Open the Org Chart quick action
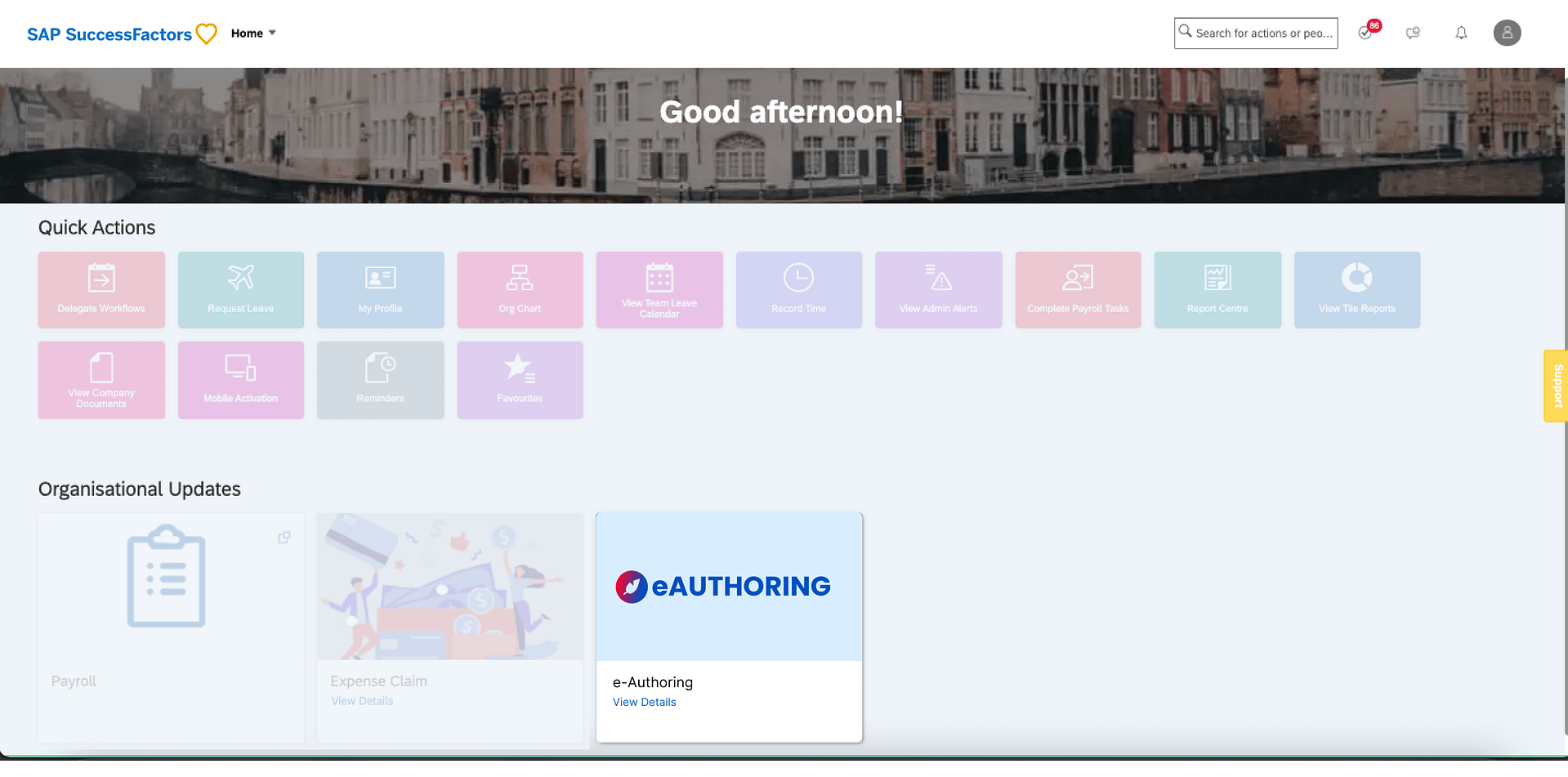1568x777 pixels. [x=520, y=290]
